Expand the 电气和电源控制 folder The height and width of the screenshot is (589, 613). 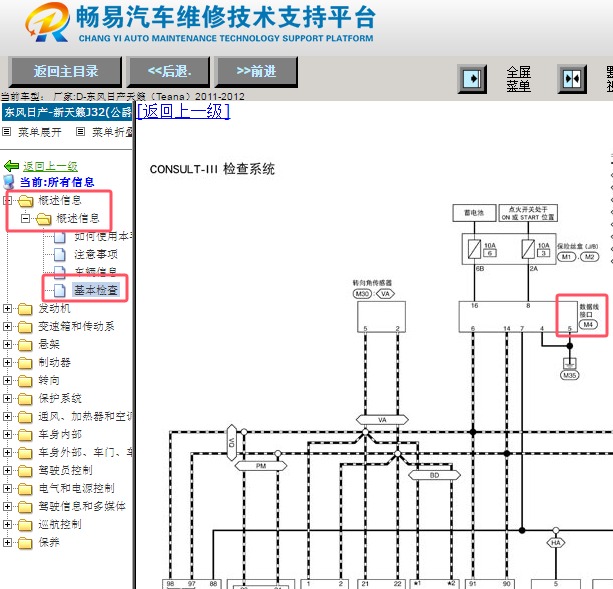7,488
